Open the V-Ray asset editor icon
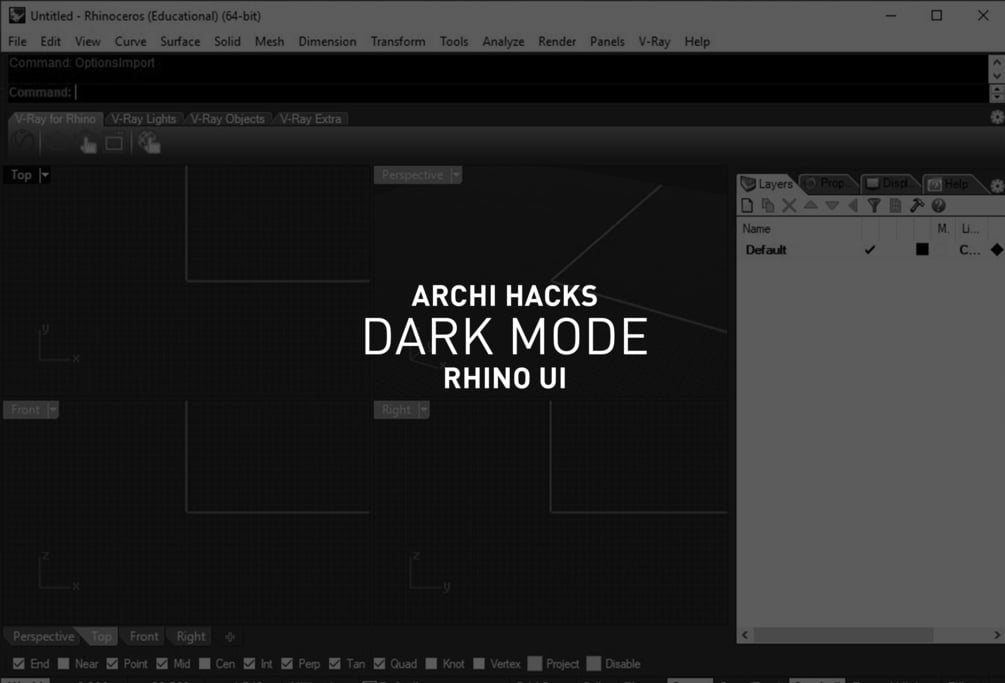 (23, 142)
